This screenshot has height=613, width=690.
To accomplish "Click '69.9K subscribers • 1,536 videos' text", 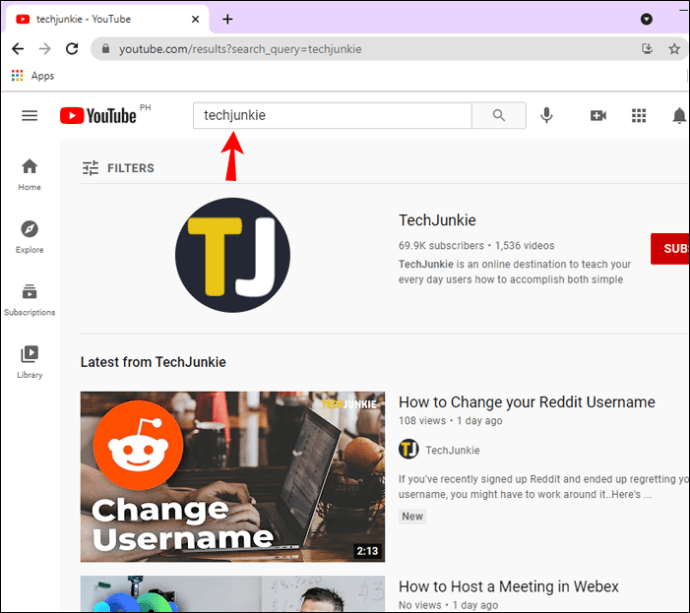I will [476, 246].
